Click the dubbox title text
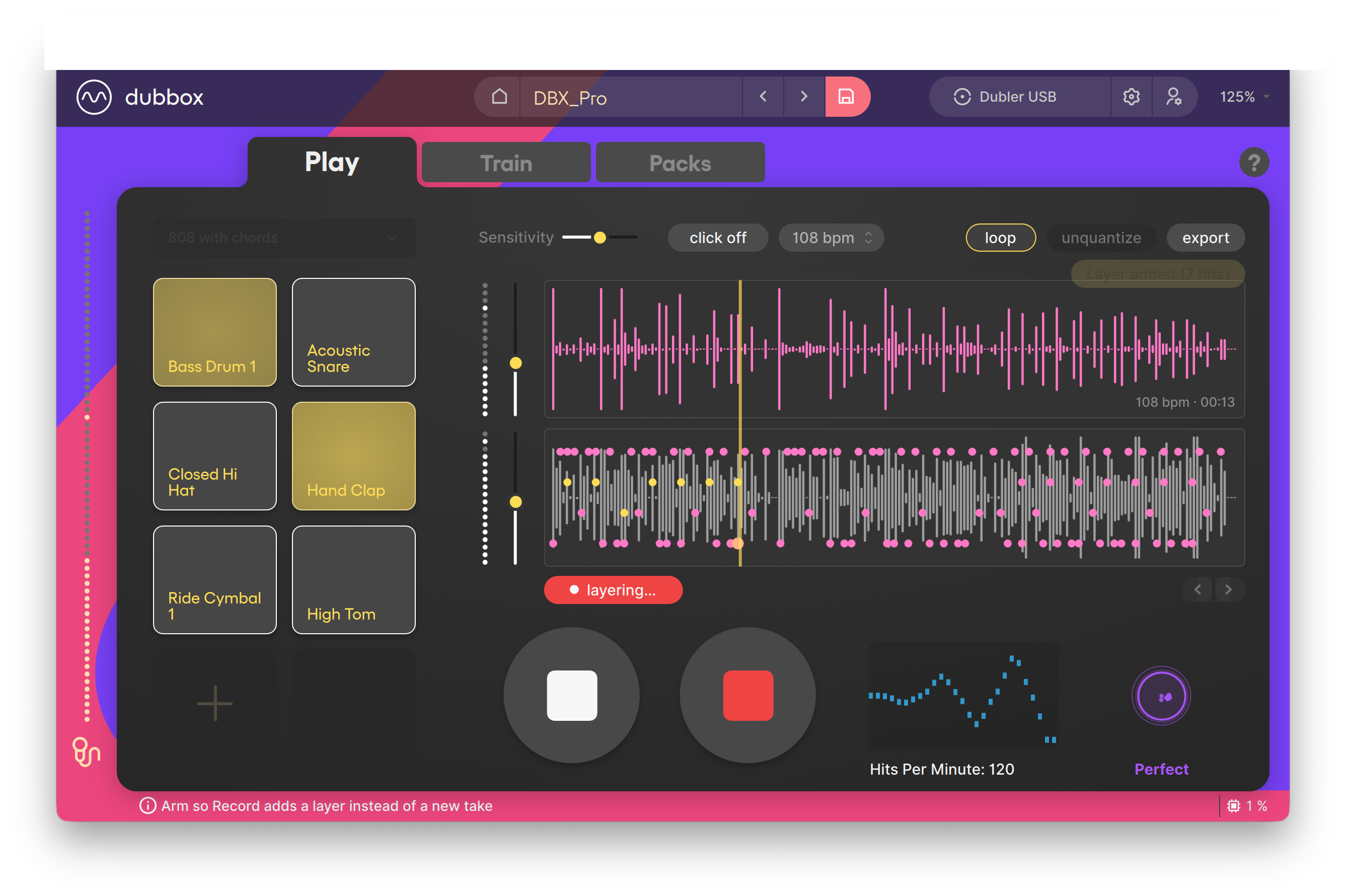Viewport: 1346px width, 896px height. [x=164, y=97]
